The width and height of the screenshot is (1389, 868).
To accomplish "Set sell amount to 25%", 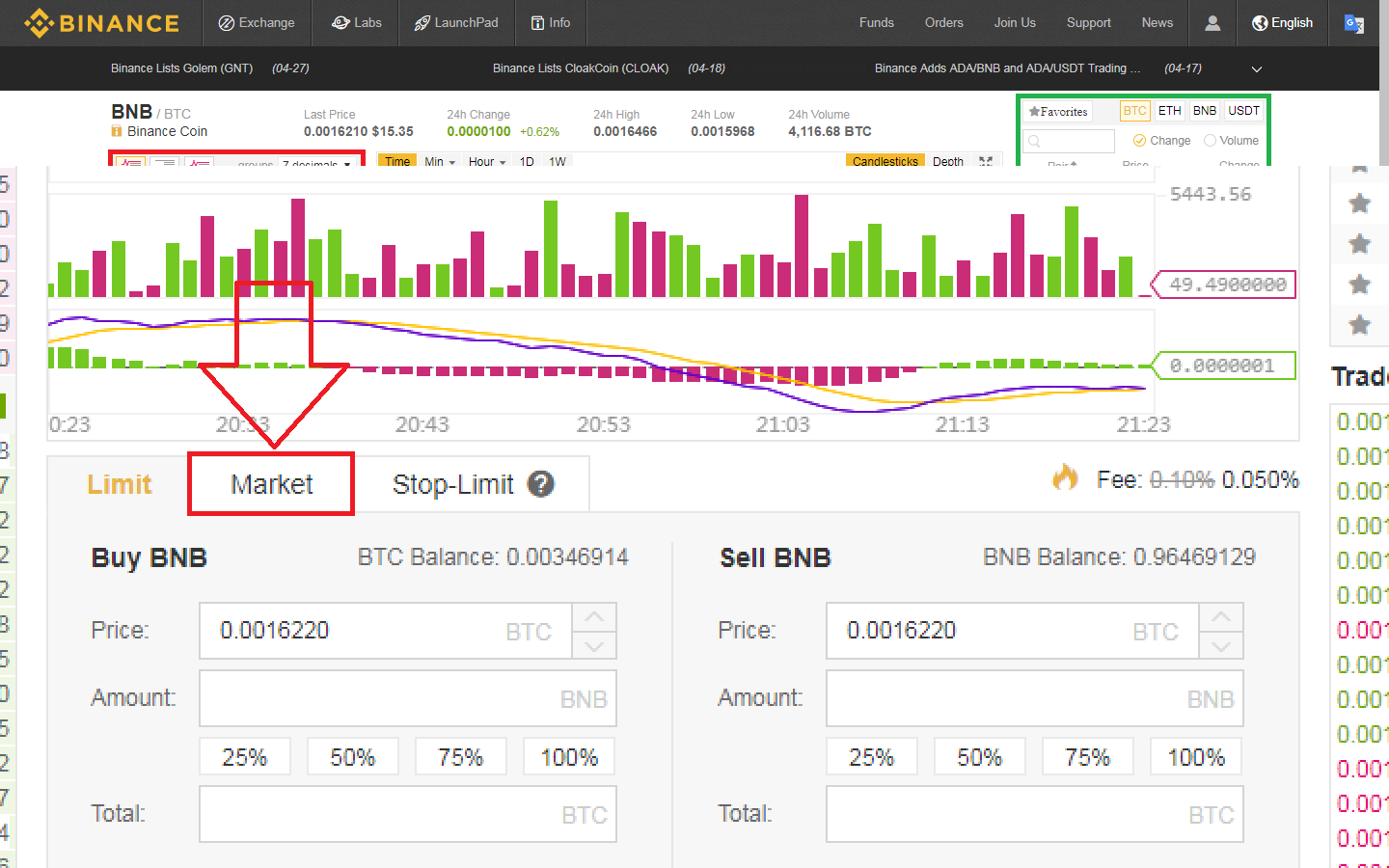I will click(872, 757).
